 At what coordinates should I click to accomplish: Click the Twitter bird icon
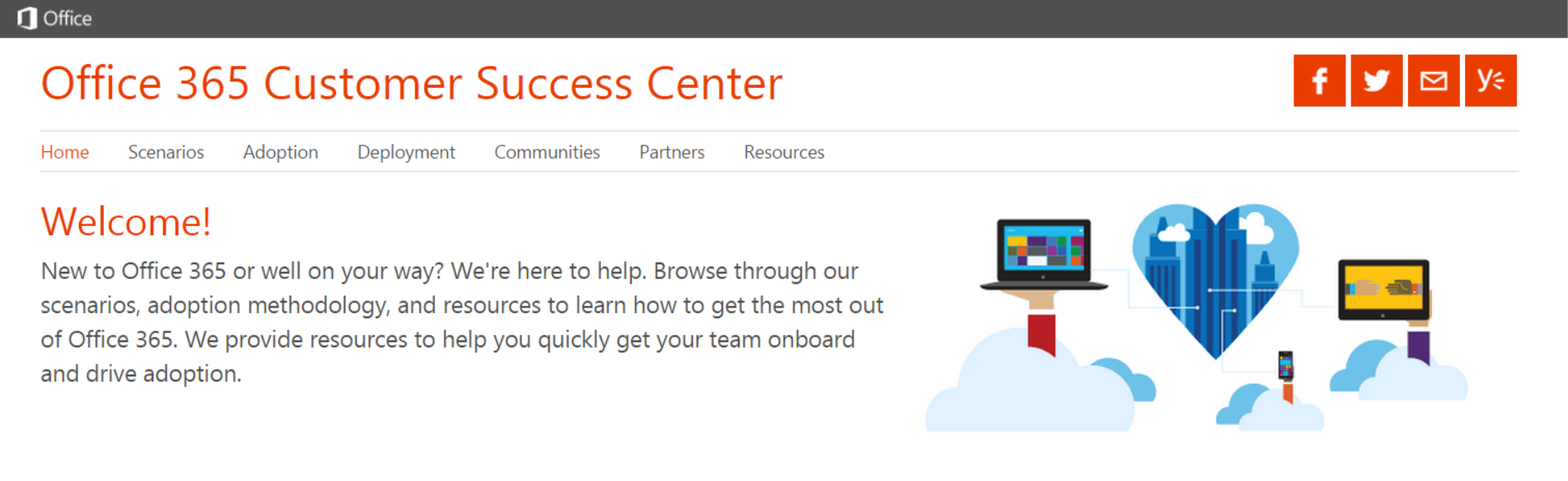pos(1375,80)
